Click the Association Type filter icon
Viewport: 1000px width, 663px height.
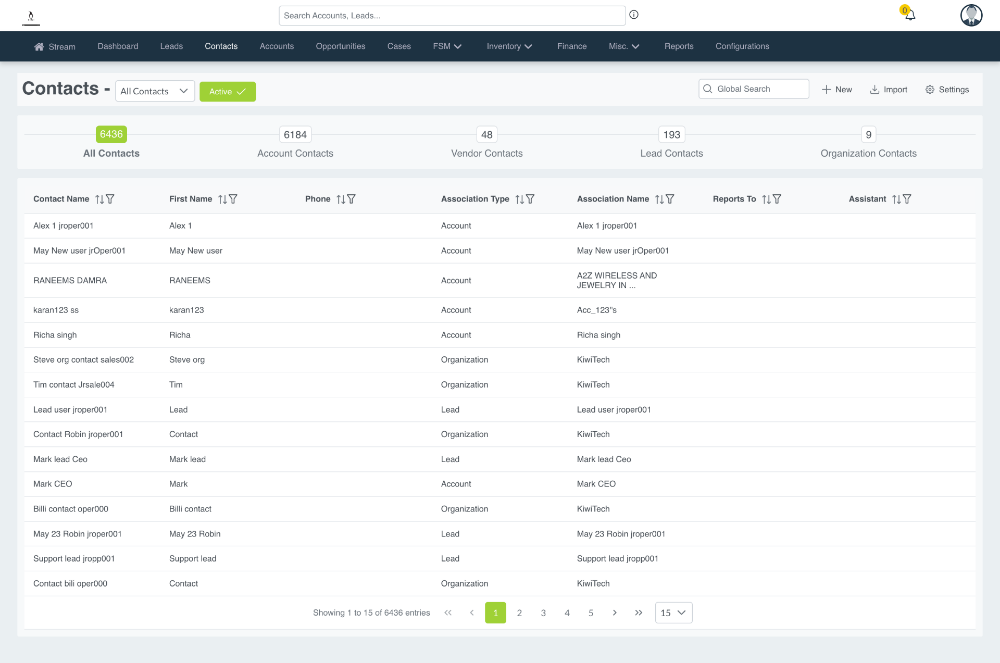530,199
